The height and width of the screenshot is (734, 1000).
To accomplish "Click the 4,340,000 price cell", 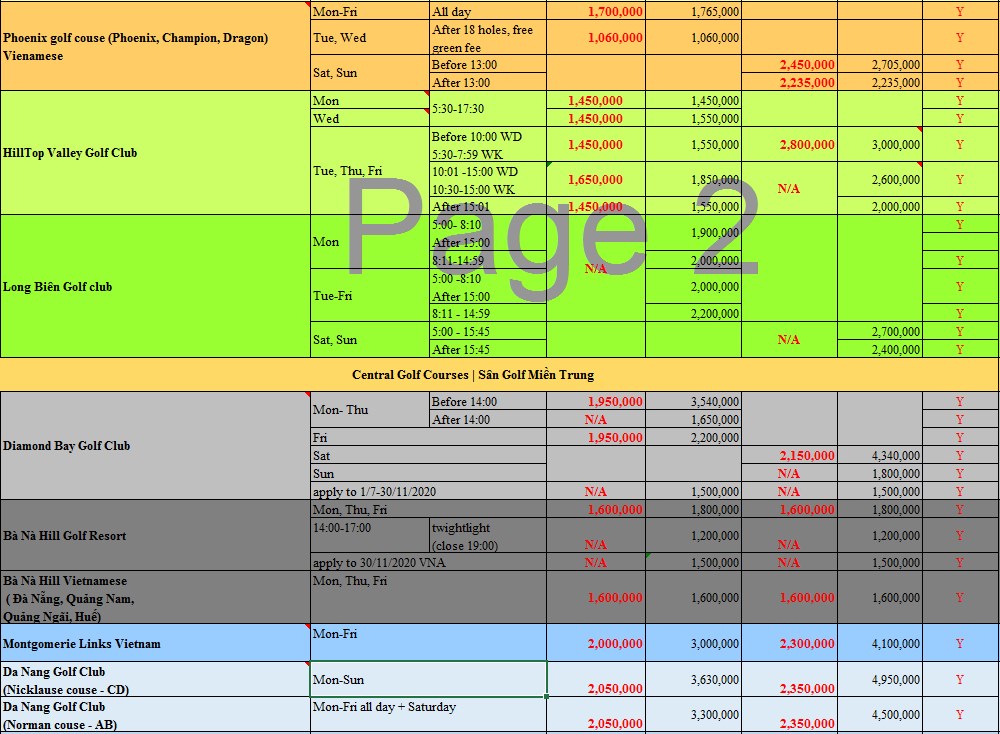I will (x=880, y=455).
